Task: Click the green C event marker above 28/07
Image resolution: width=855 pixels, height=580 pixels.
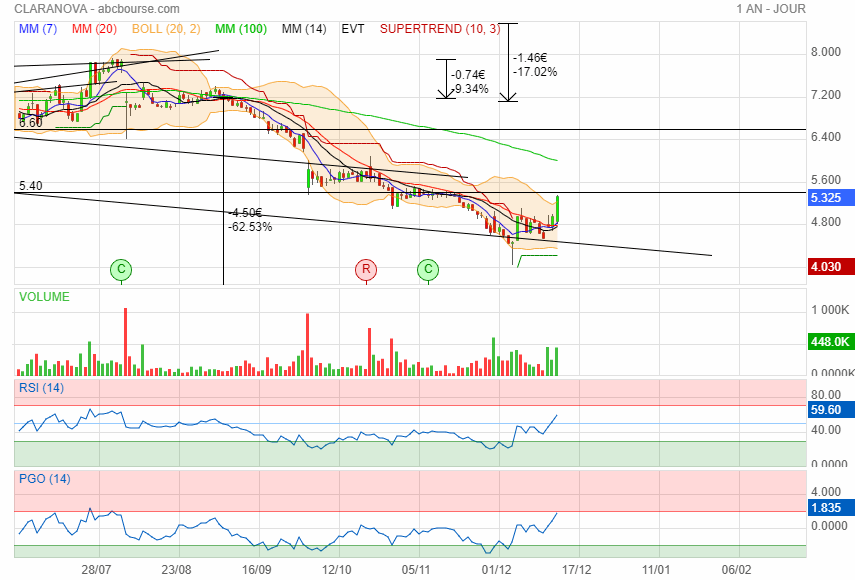Action: tap(121, 269)
